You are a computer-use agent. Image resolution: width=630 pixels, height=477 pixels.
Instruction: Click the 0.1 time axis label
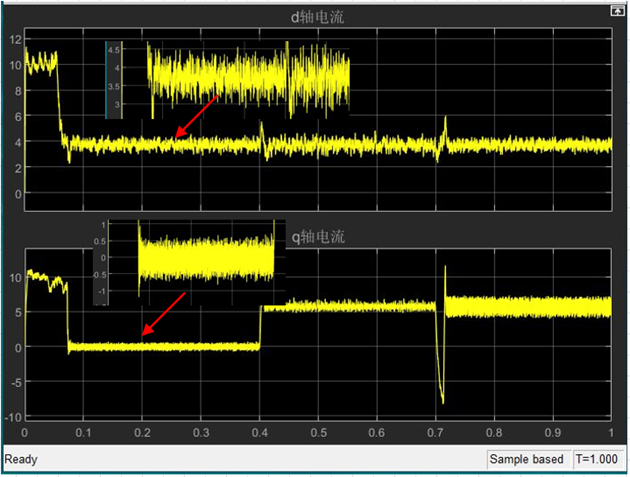(83, 433)
